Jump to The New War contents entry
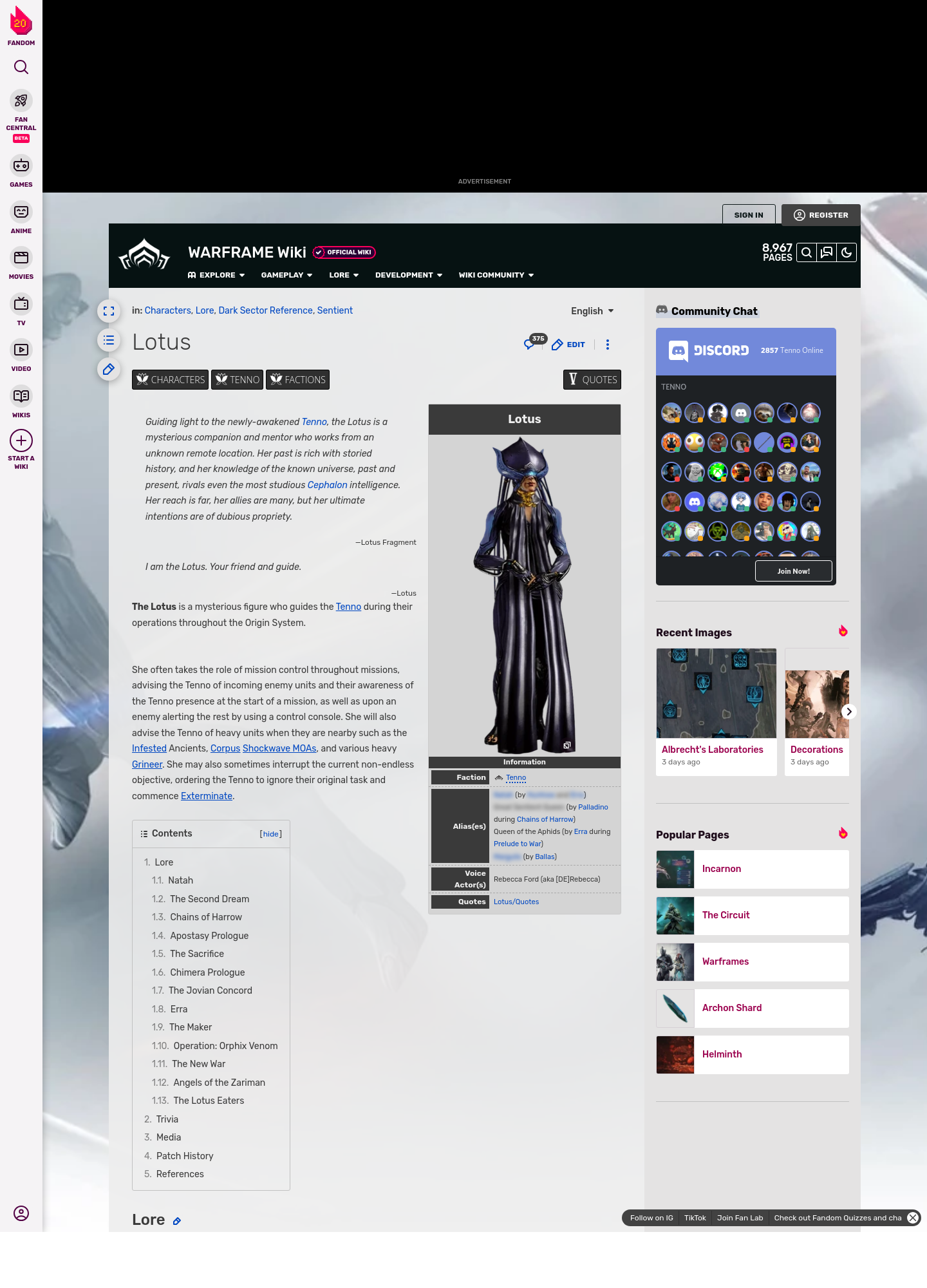Image resolution: width=927 pixels, height=1288 pixels. (x=199, y=1064)
